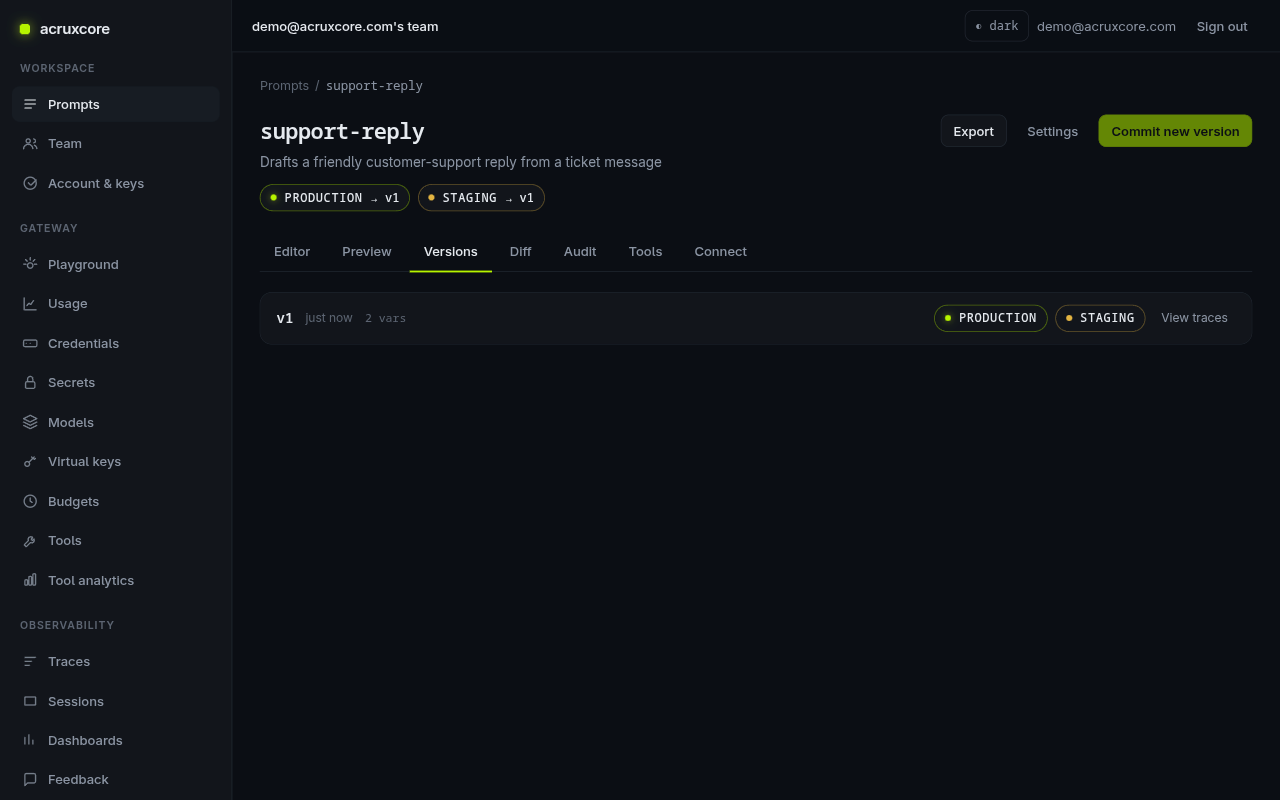This screenshot has height=800, width=1280.
Task: Click the Feedback speech bubble icon
Action: click(x=30, y=780)
